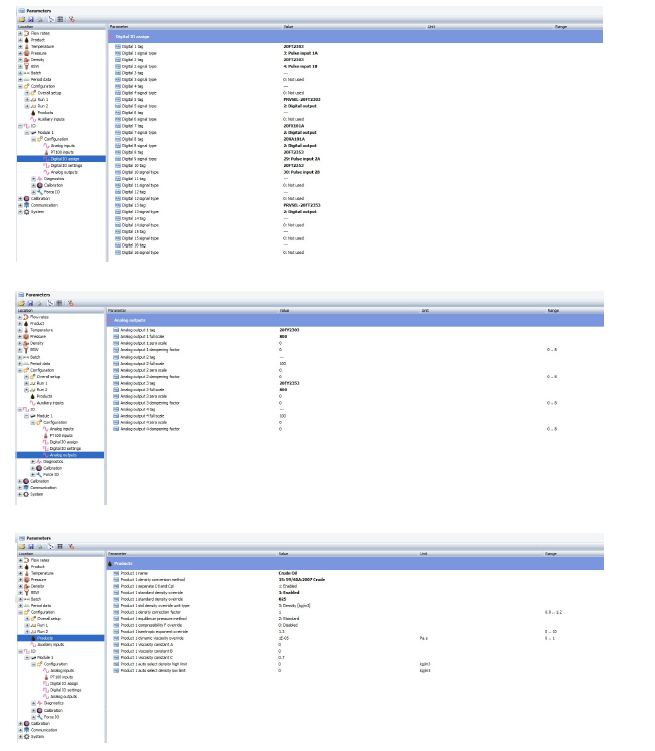The image size is (655, 751).
Task: Click the Flow rates icon in Analog outputs panel tree
Action: pos(26,317)
